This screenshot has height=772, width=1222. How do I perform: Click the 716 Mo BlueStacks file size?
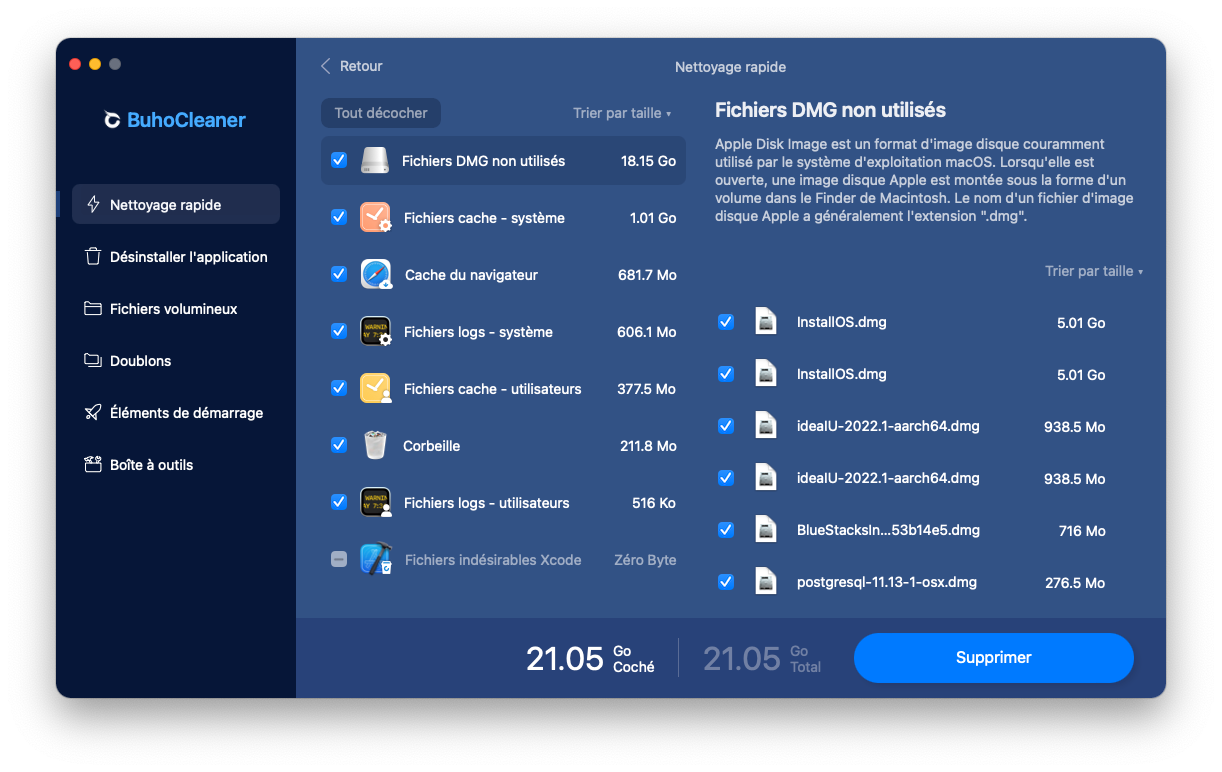point(1082,531)
